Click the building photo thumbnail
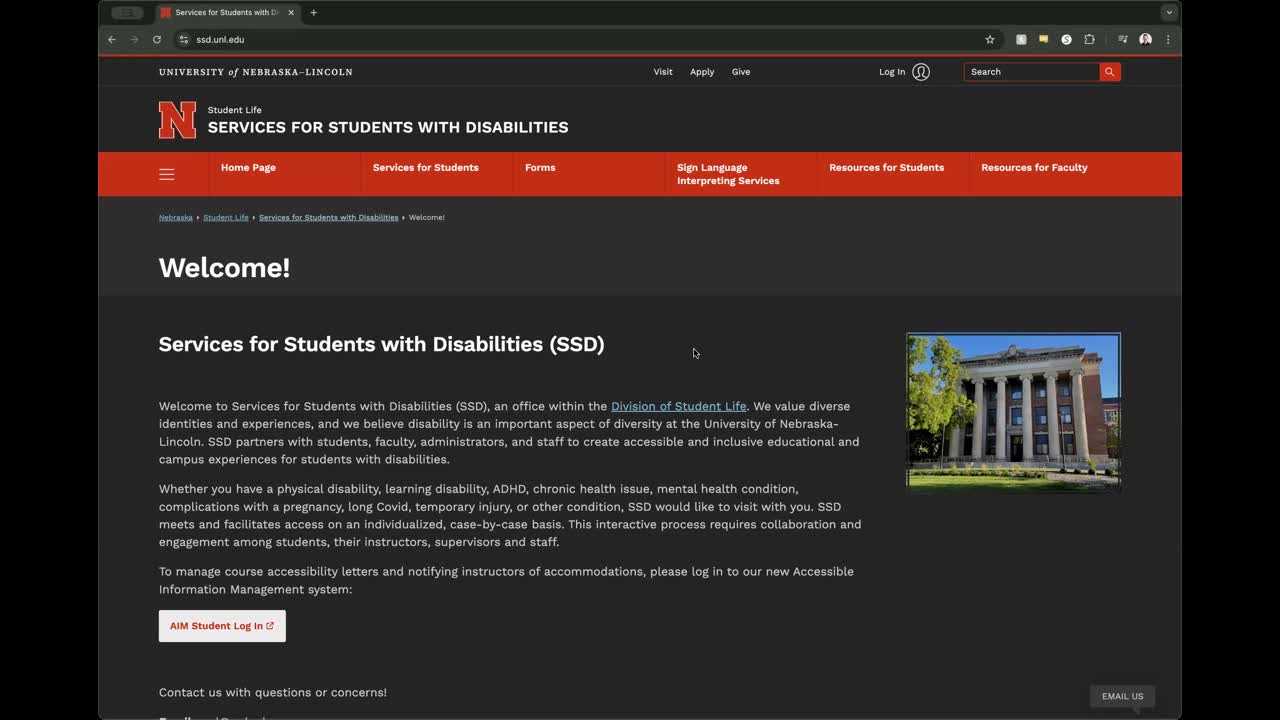The image size is (1280, 720). point(1013,412)
